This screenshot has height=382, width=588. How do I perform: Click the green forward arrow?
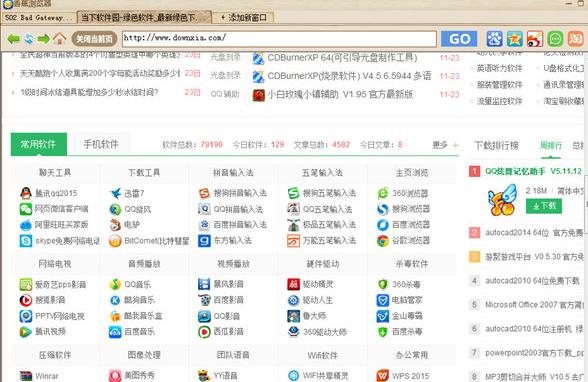coord(44,39)
